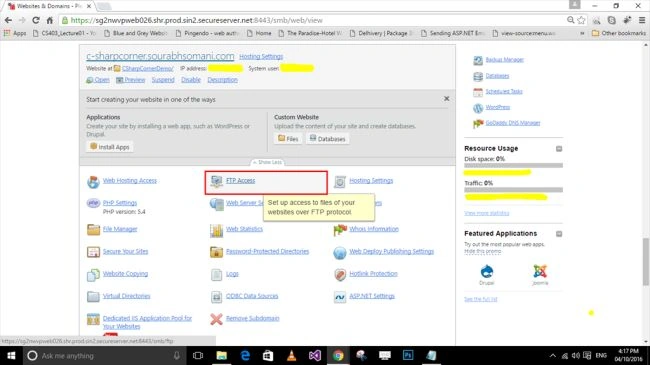Click View more statistics link

pyautogui.click(x=487, y=213)
